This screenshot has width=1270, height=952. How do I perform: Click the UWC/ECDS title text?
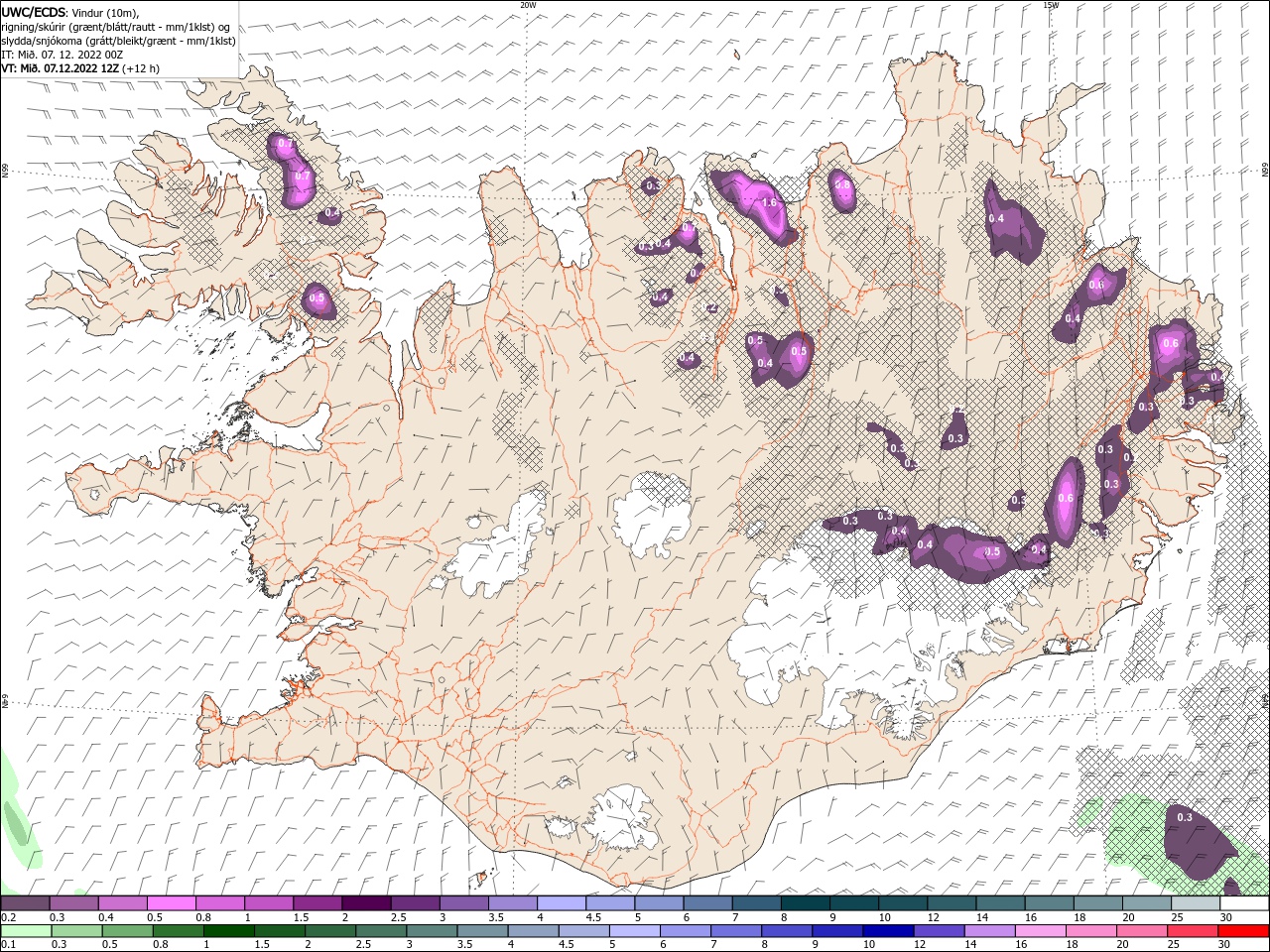[33, 12]
